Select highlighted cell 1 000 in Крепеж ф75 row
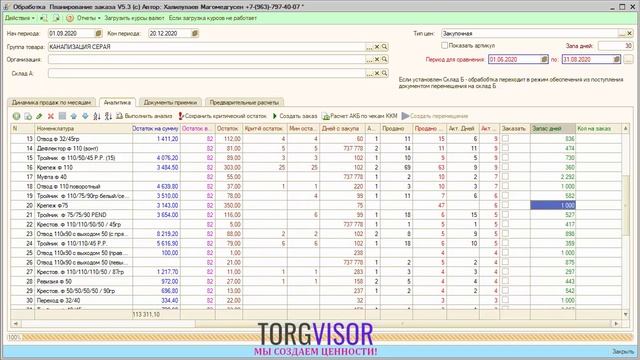The height and width of the screenshot is (360, 640). click(x=553, y=205)
